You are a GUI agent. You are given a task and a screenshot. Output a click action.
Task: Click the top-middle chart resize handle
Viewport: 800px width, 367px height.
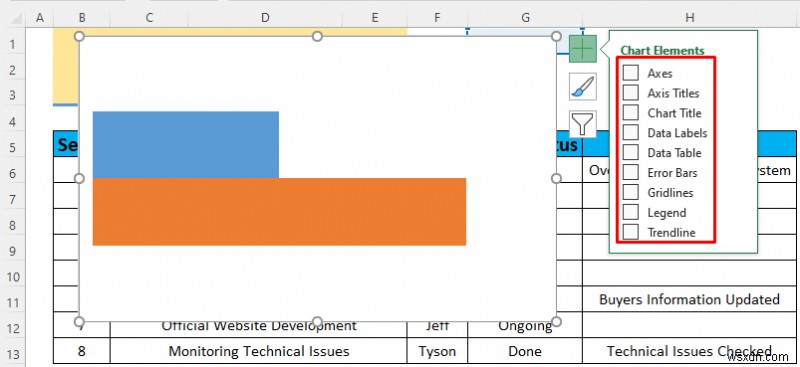pos(317,36)
